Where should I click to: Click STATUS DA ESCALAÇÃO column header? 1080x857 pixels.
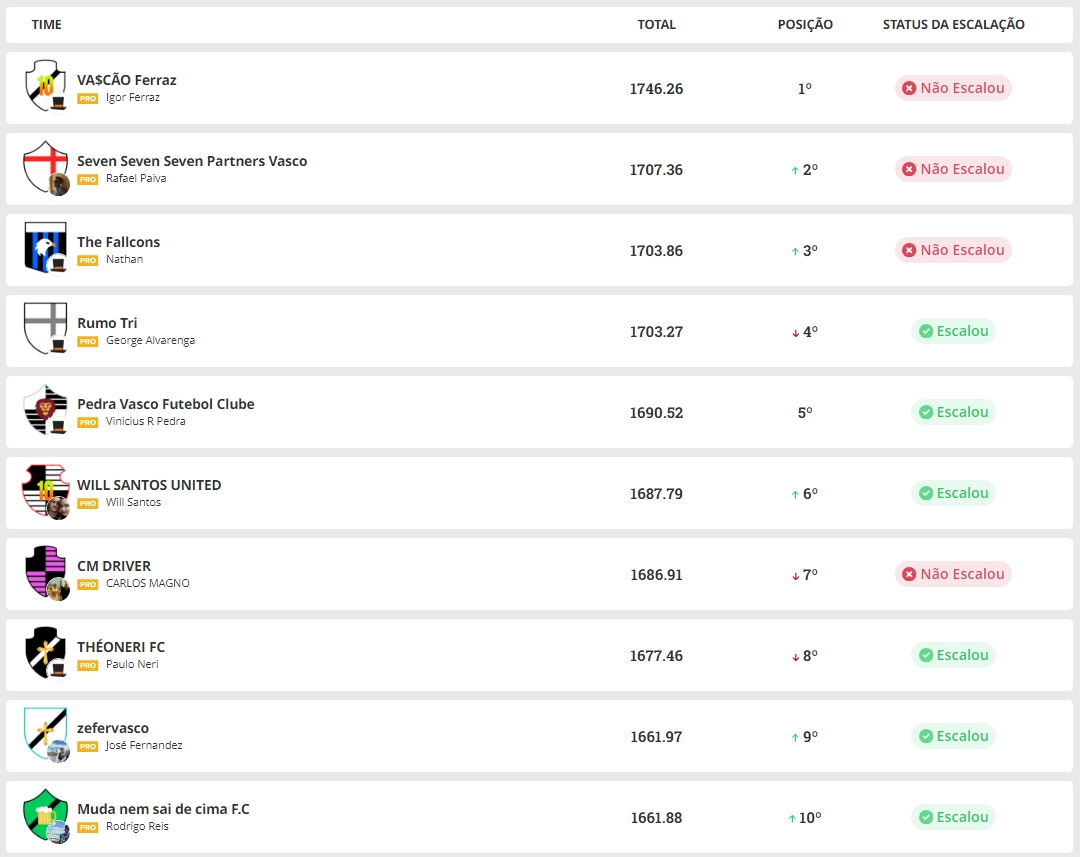[953, 25]
